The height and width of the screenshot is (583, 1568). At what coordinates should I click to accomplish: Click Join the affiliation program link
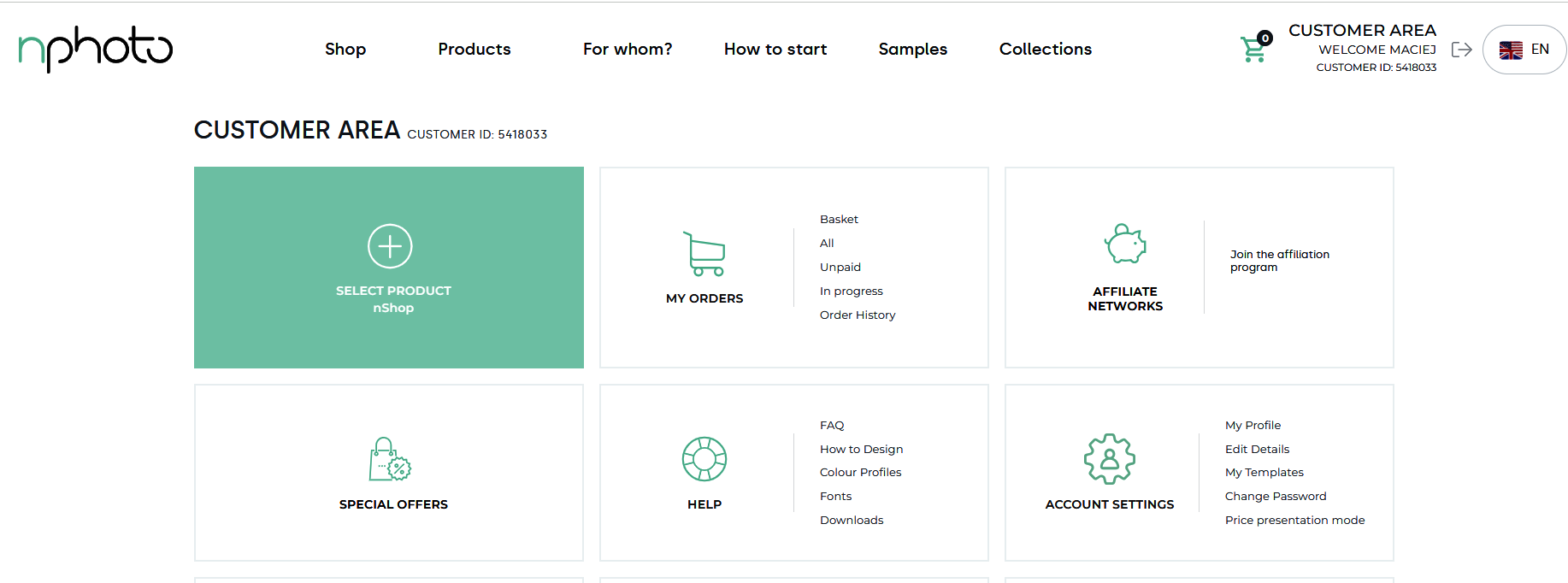point(1279,261)
